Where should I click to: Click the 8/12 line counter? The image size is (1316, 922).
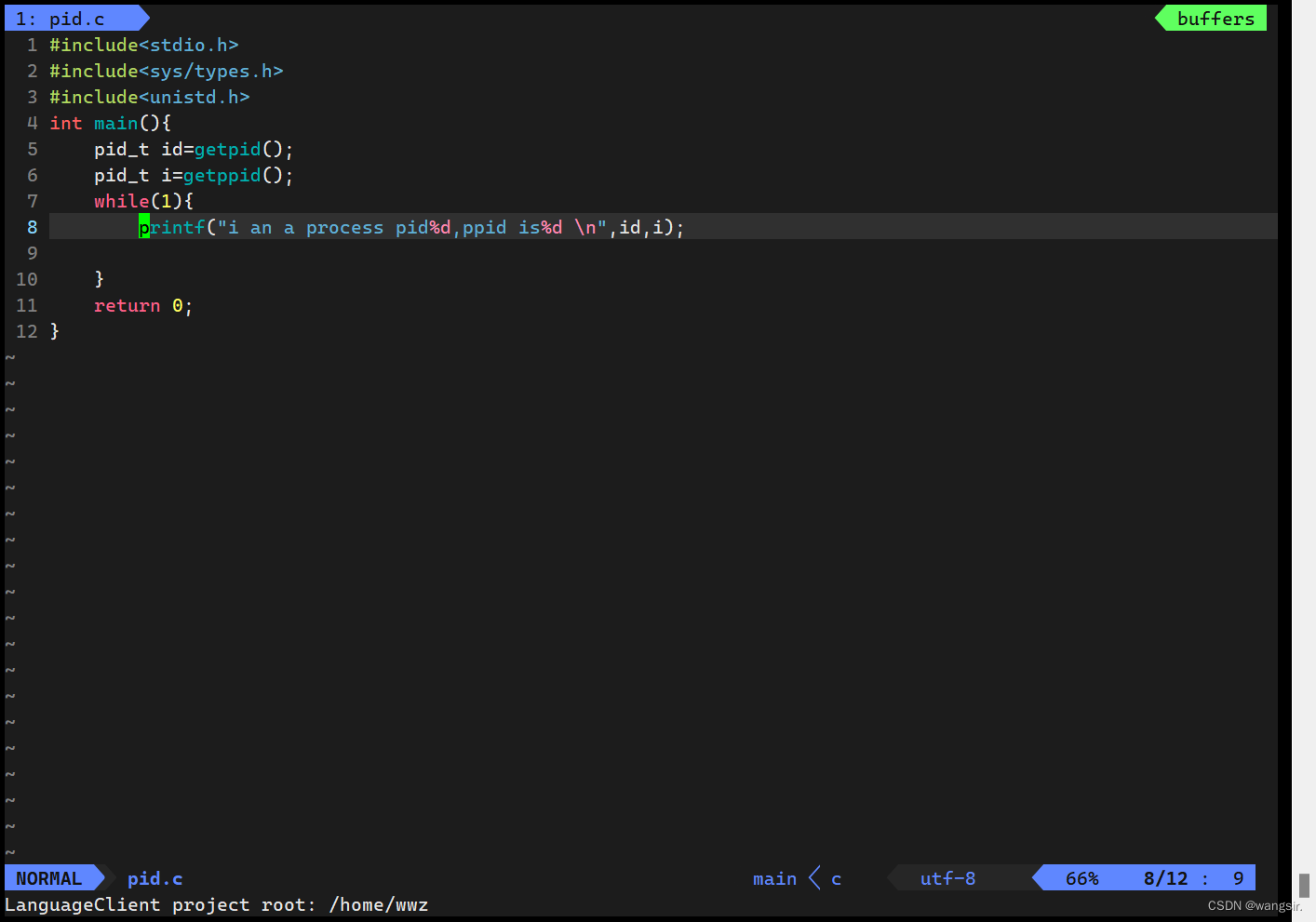(x=1165, y=878)
